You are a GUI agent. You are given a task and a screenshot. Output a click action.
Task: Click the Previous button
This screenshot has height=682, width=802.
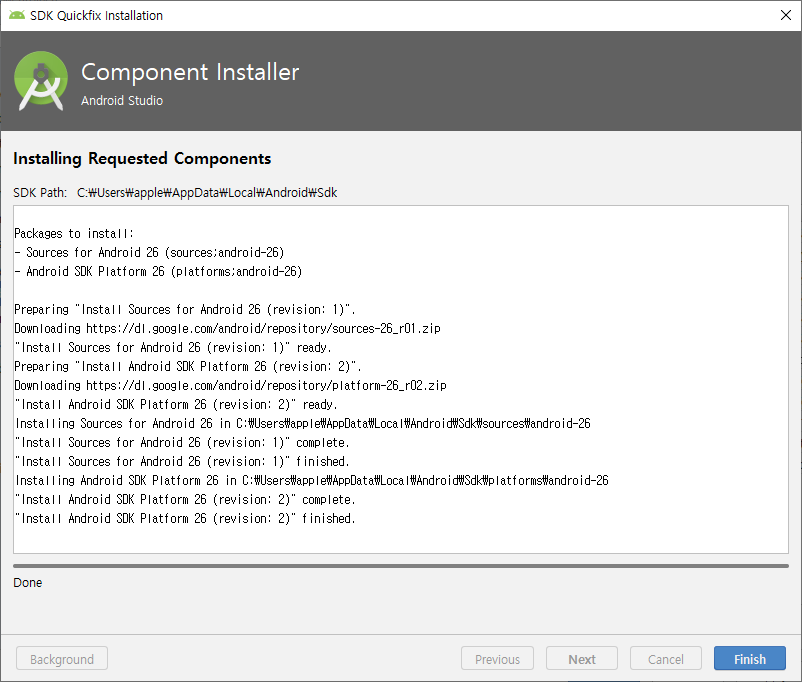[497, 658]
